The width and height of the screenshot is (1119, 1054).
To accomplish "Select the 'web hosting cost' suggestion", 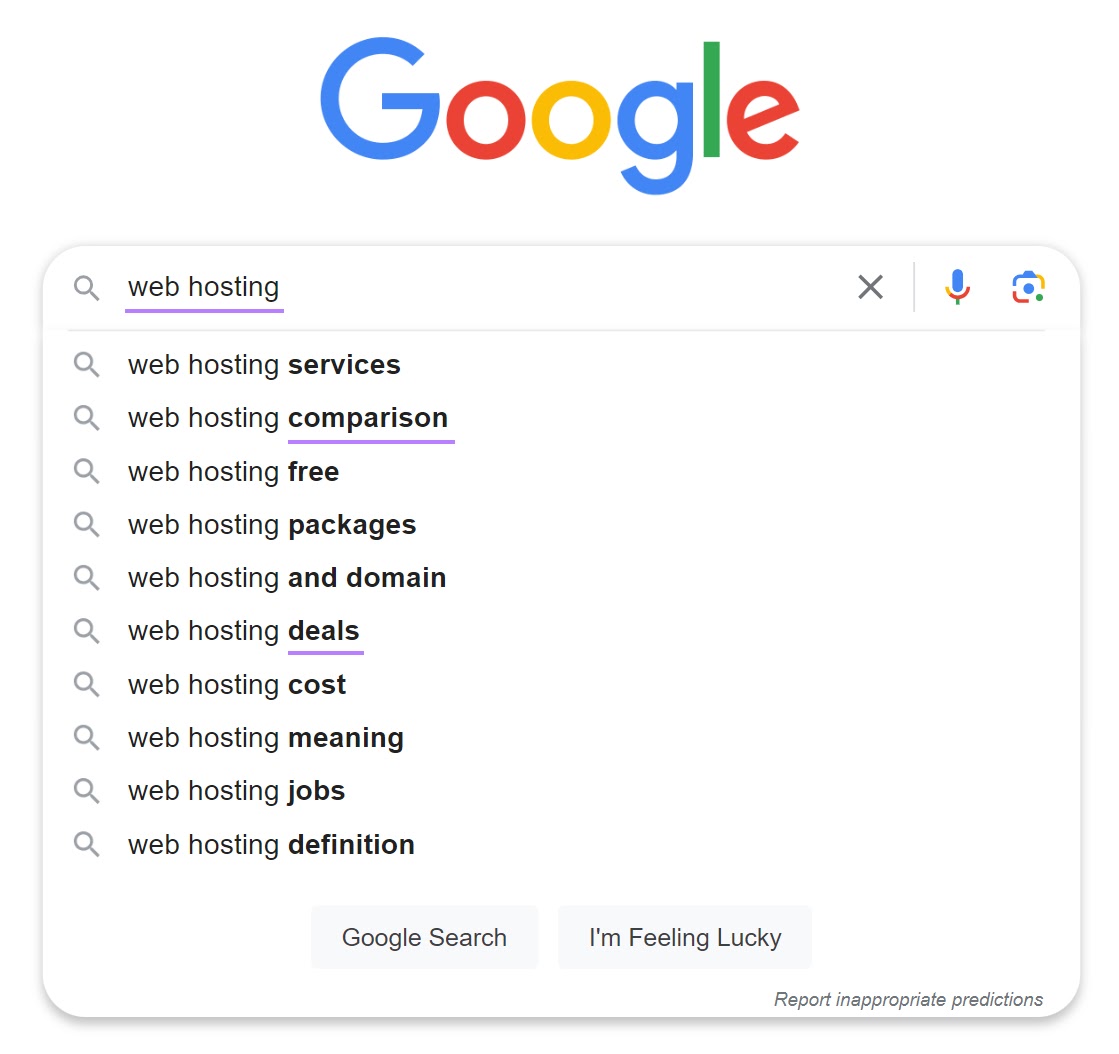I will pyautogui.click(x=236, y=684).
